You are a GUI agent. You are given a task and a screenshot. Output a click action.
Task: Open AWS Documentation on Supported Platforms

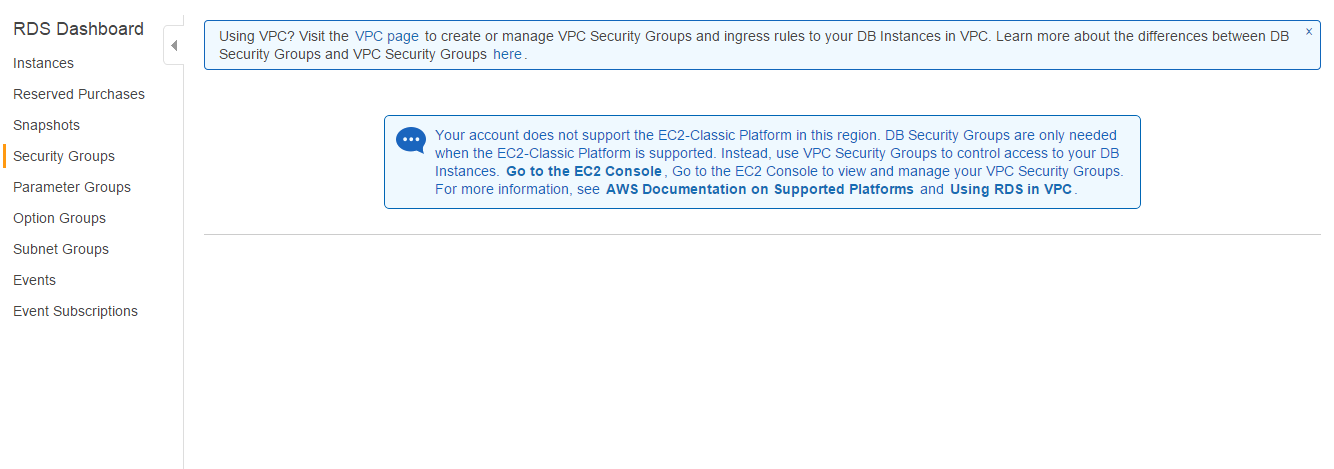tap(760, 189)
